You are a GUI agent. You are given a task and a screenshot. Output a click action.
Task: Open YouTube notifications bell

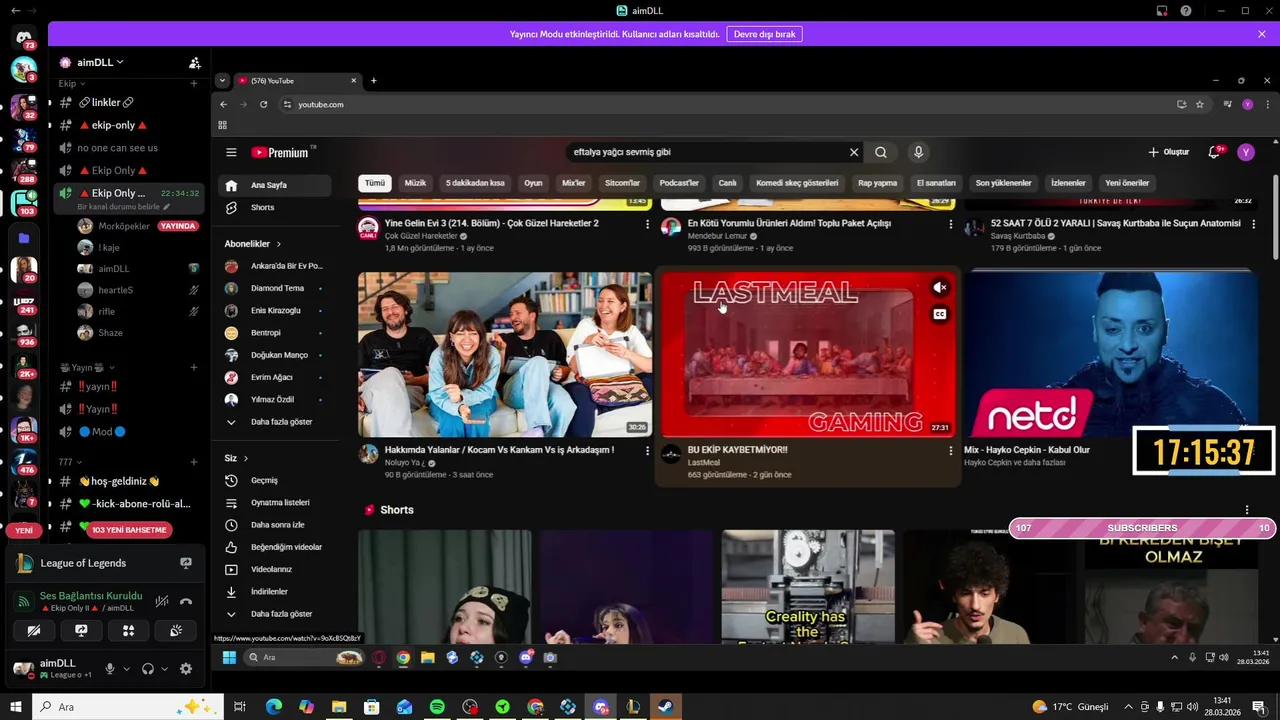[1214, 152]
